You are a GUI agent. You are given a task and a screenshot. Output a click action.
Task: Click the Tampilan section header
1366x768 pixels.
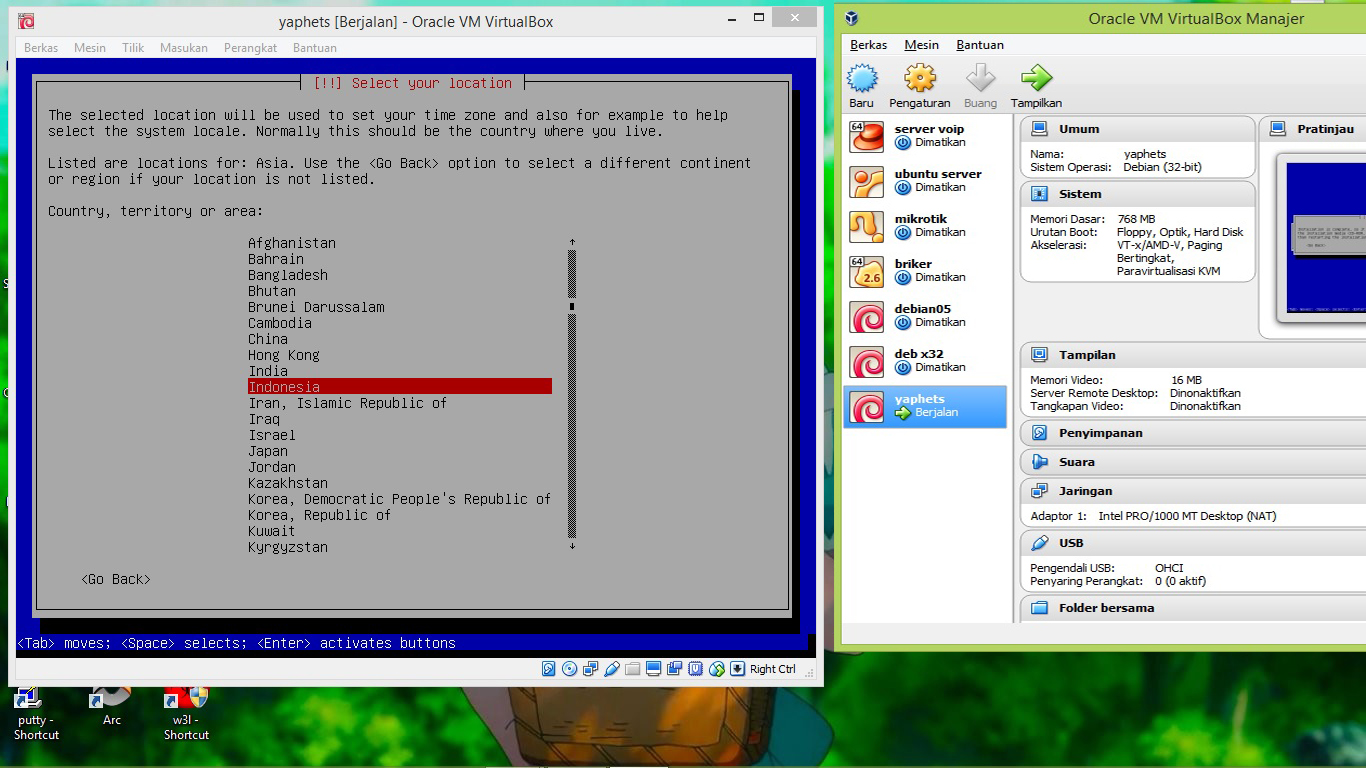tap(1194, 355)
